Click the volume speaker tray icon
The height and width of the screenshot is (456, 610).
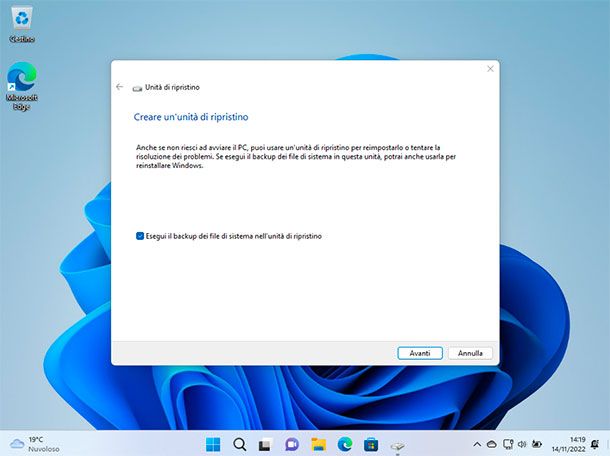522,444
